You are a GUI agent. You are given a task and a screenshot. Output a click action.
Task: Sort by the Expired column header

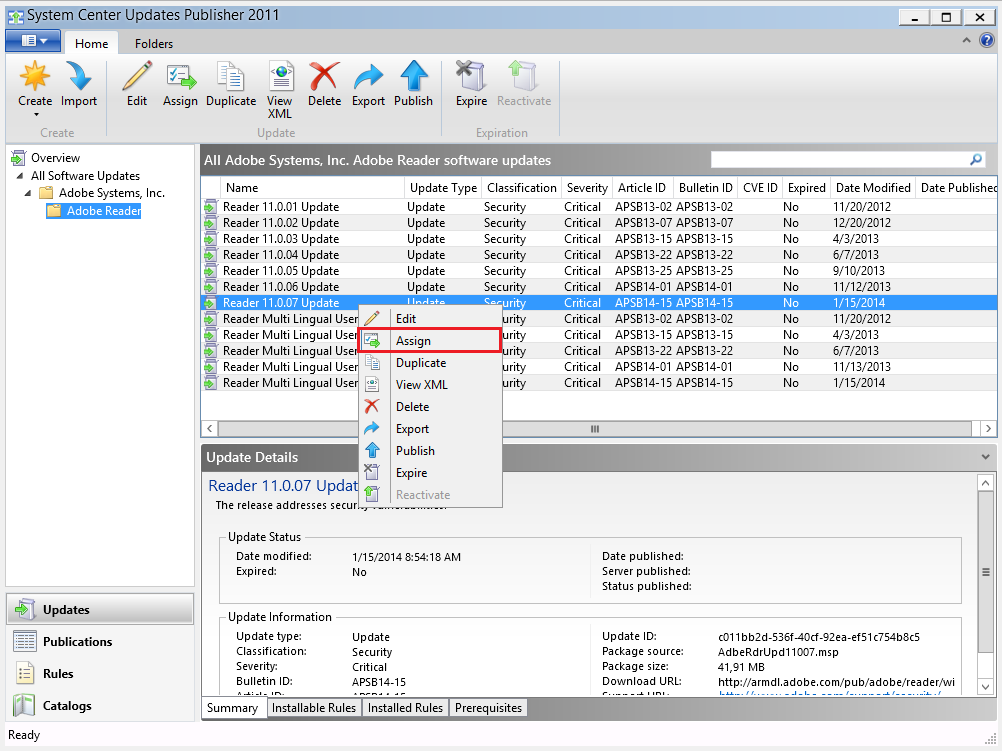806,188
